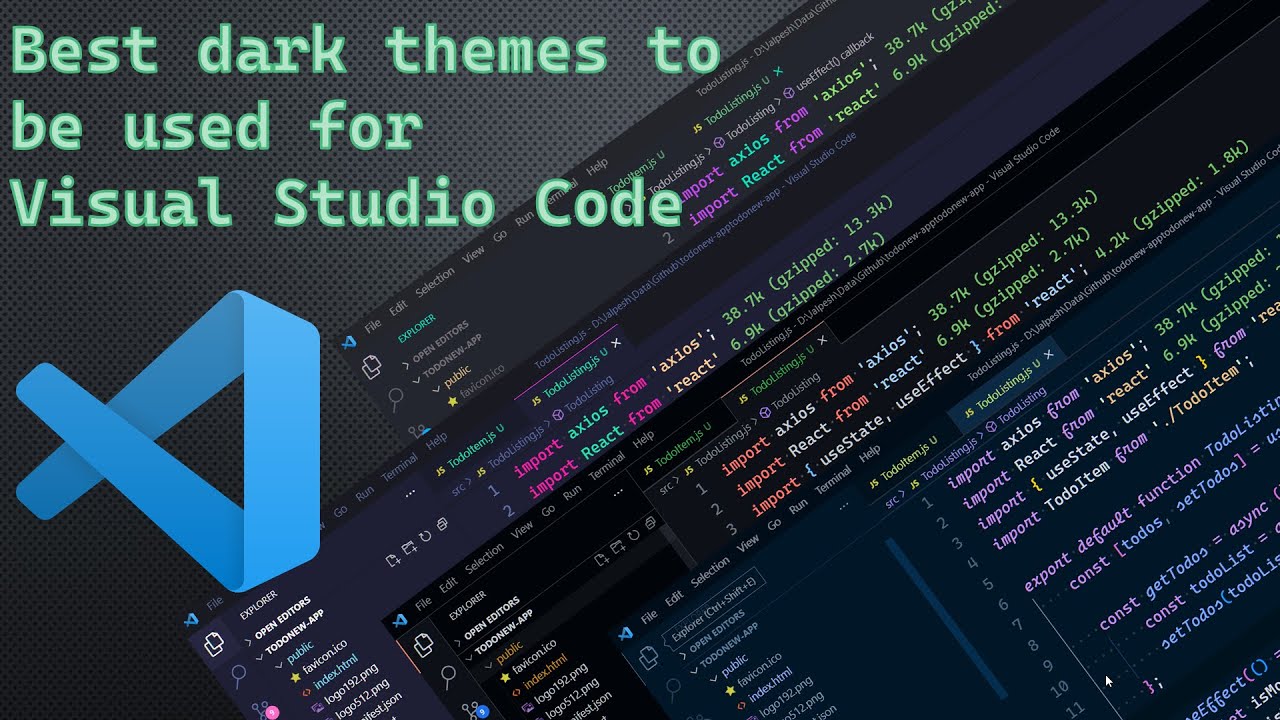Open Help menu in gray theme window
1280x720 pixels.
596,166
